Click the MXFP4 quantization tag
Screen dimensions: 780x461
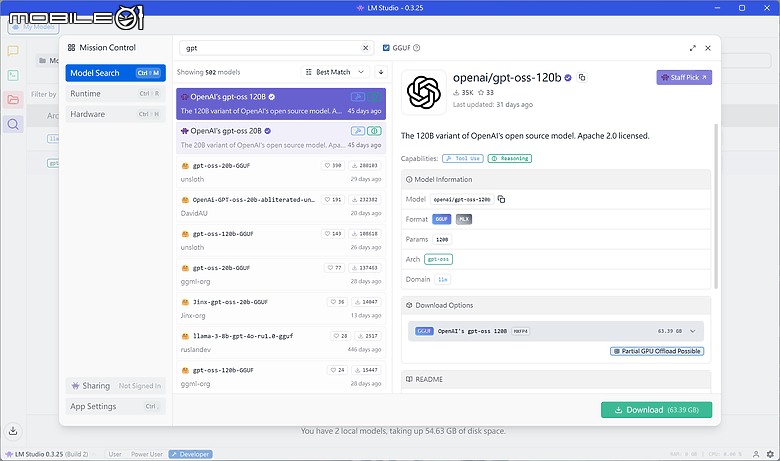[x=520, y=331]
